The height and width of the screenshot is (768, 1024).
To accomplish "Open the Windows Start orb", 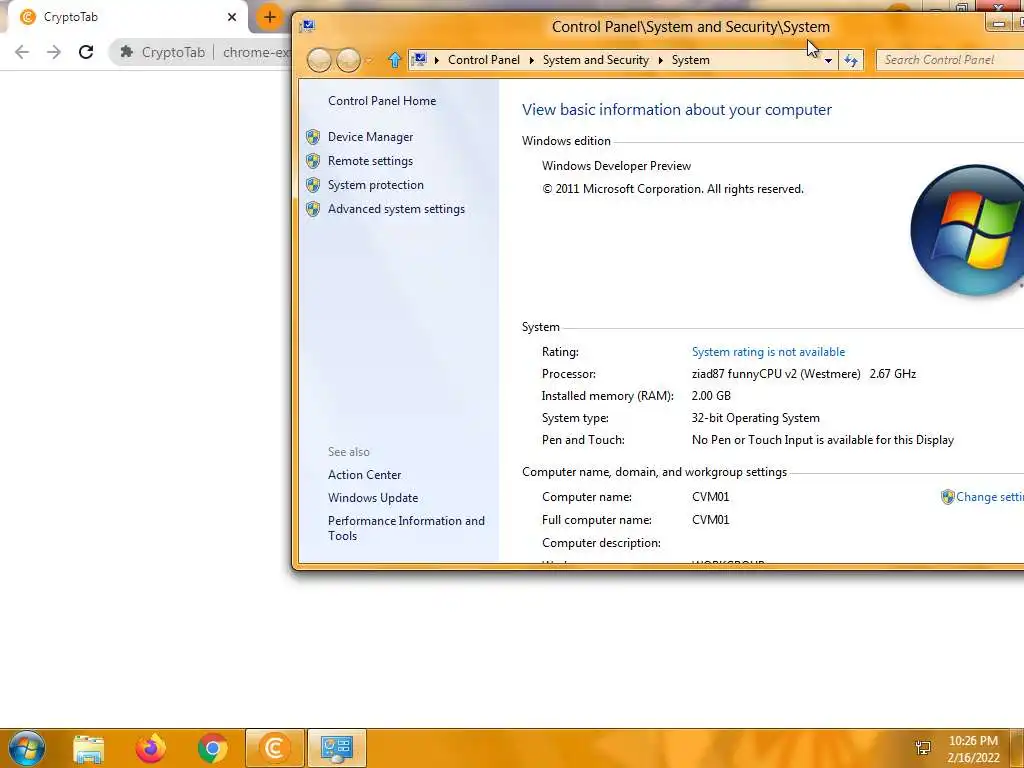I will 27,748.
